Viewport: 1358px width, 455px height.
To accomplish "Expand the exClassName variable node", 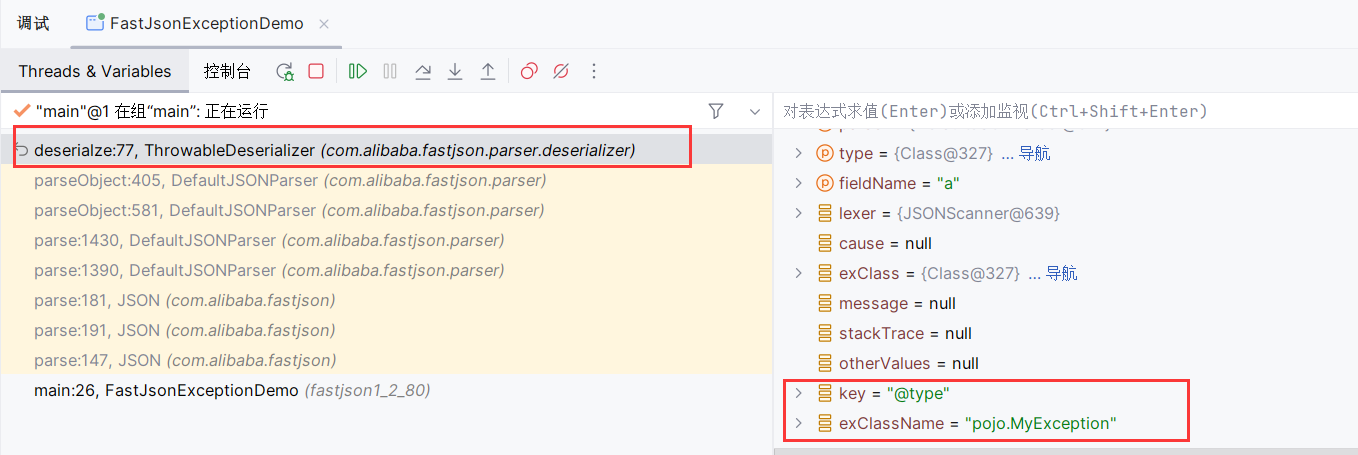I will tap(798, 423).
